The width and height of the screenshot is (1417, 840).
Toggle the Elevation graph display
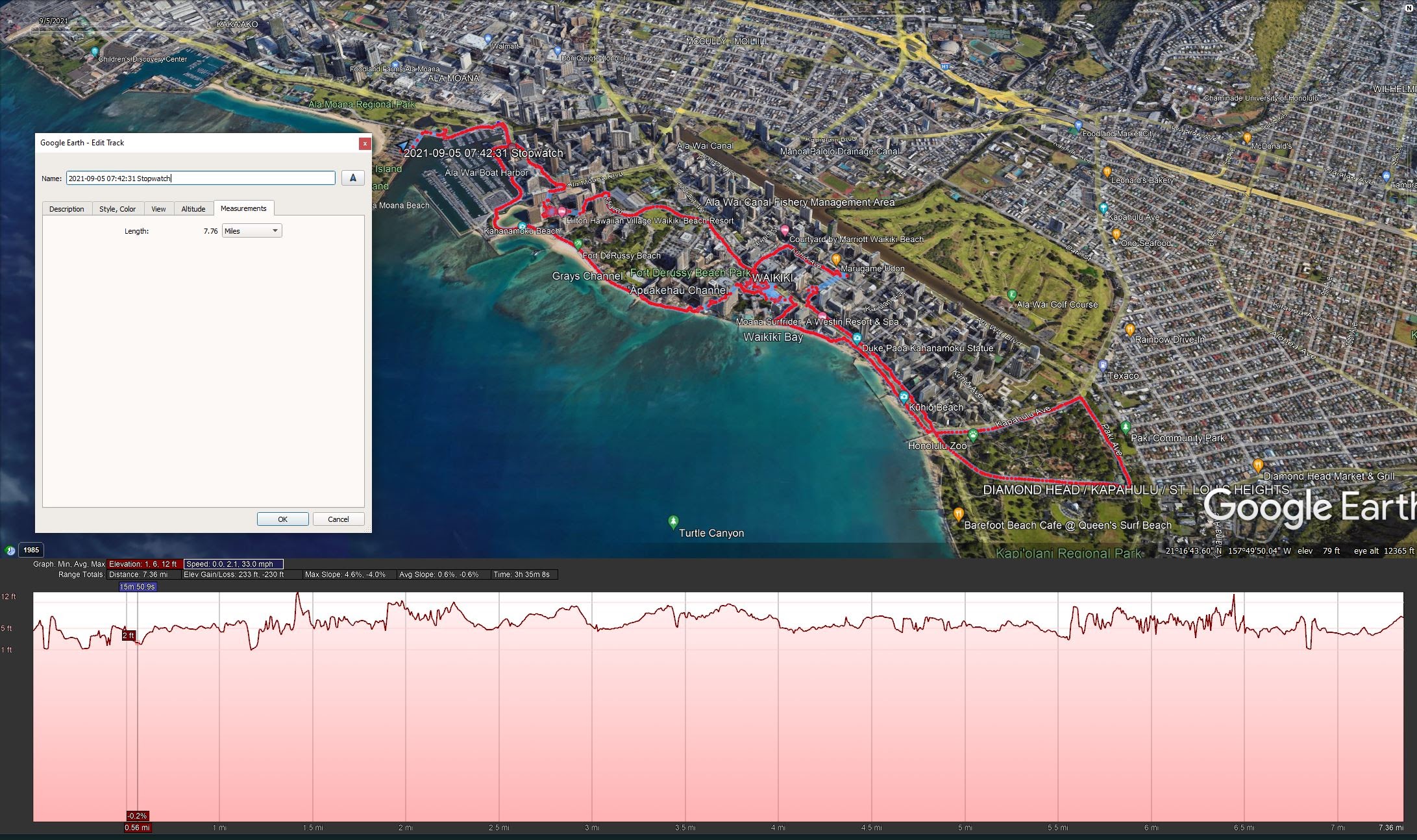[143, 564]
